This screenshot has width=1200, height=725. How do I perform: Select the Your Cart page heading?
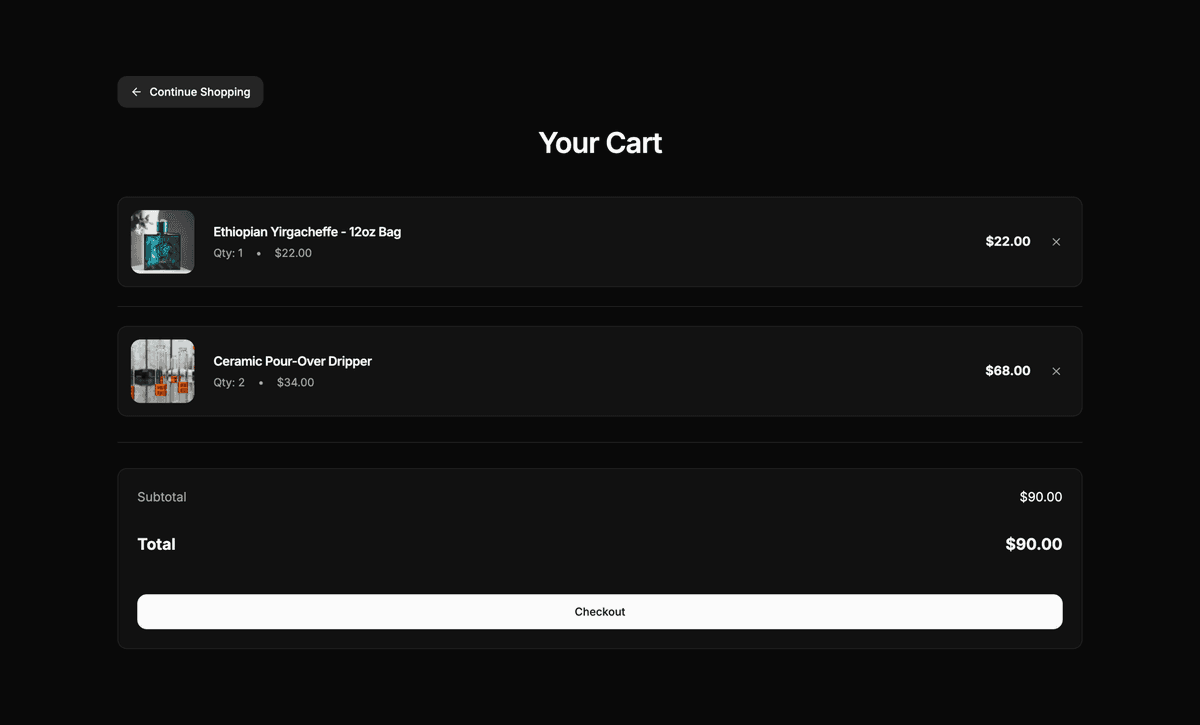pyautogui.click(x=600, y=142)
